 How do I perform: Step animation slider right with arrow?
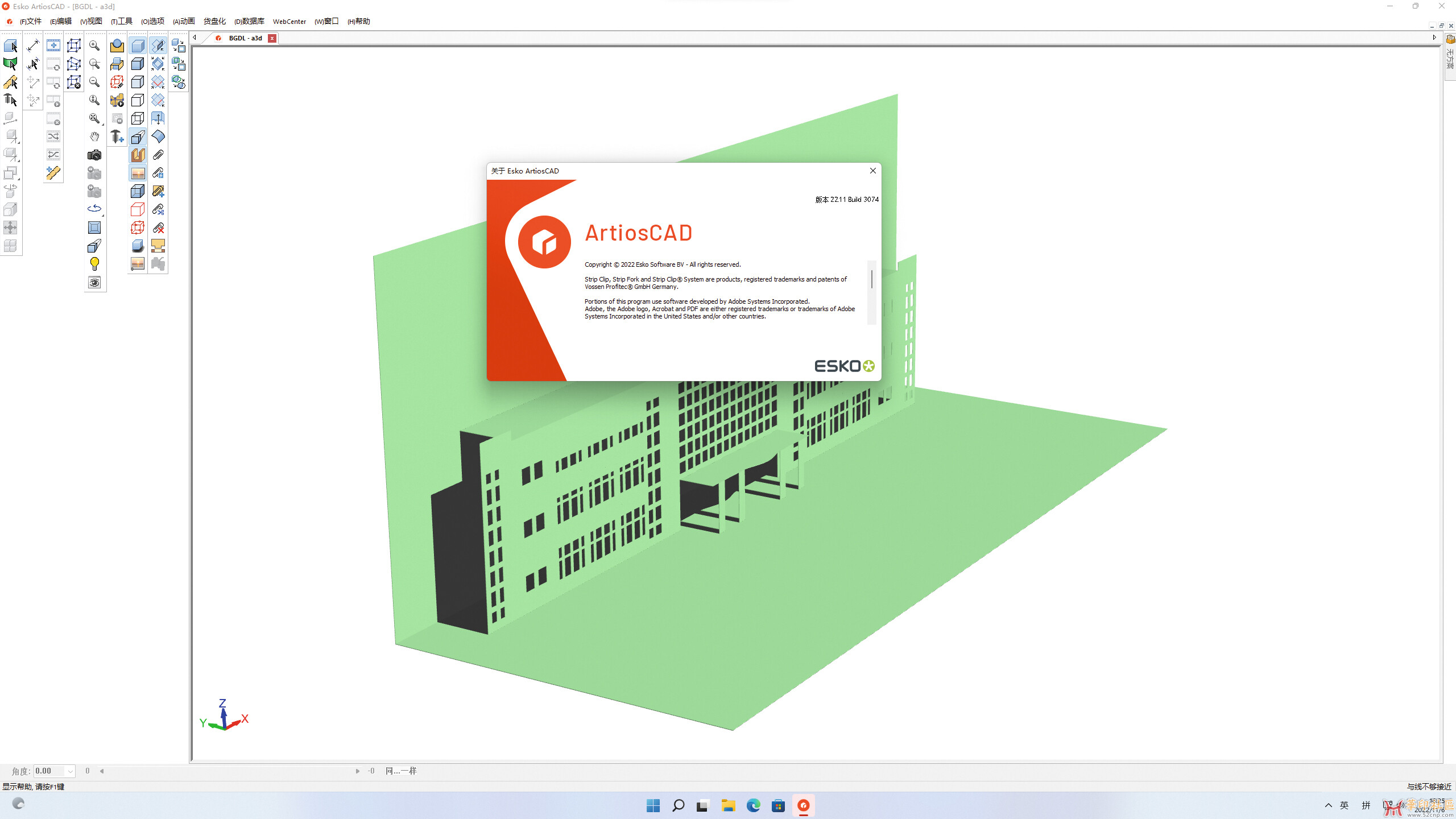tap(358, 771)
